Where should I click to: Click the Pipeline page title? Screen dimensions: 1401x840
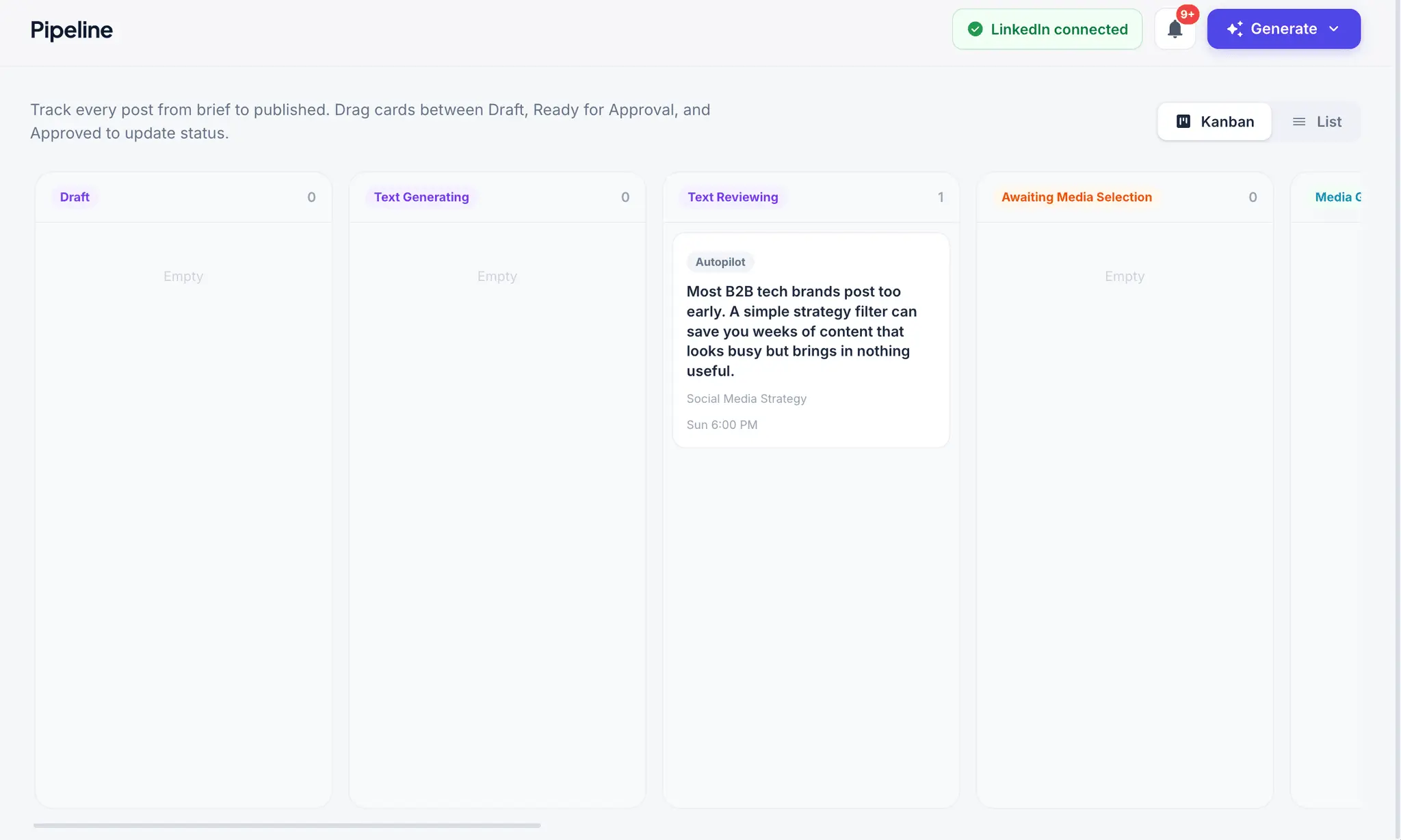coord(71,29)
